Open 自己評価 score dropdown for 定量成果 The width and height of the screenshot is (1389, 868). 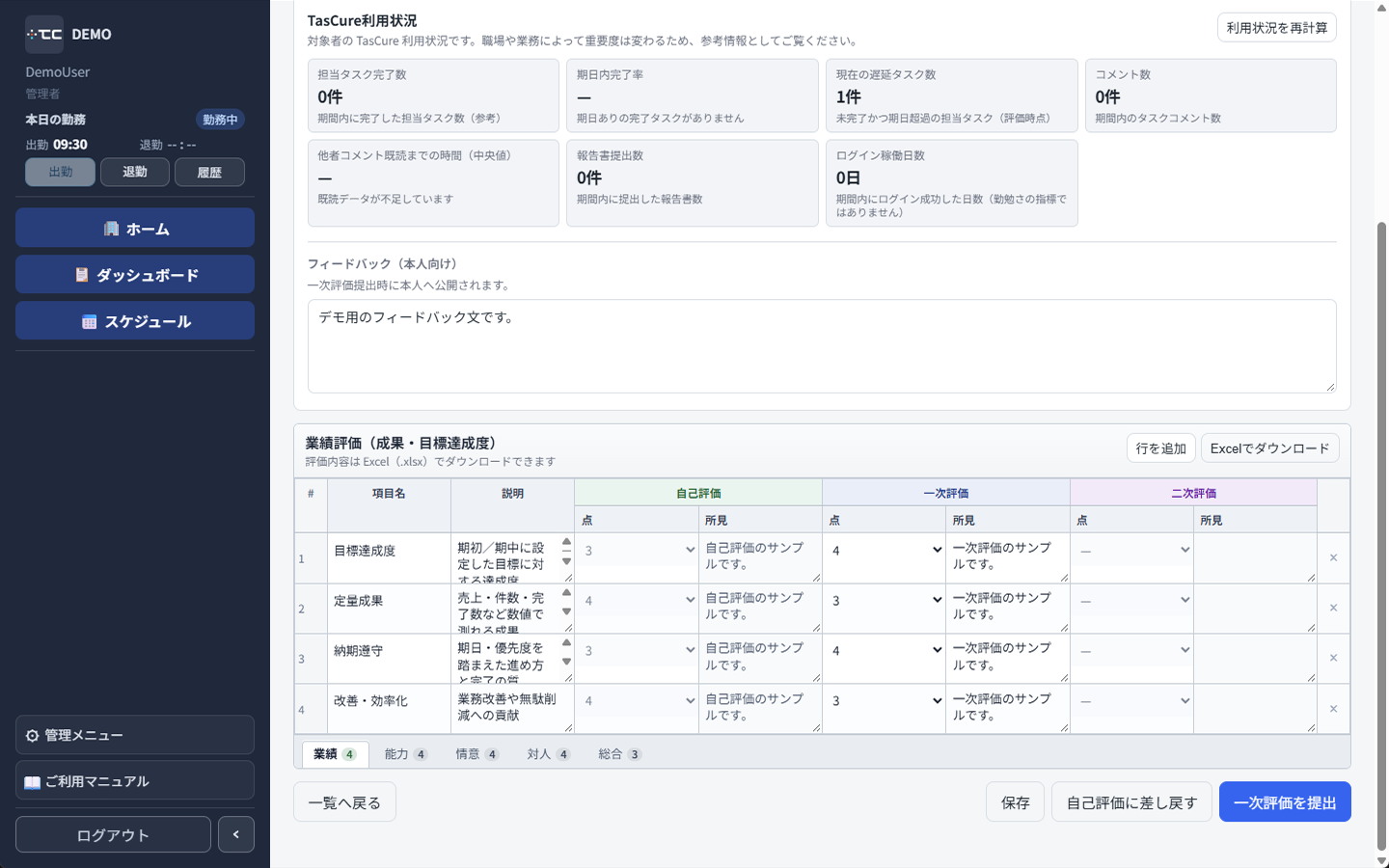tap(637, 600)
